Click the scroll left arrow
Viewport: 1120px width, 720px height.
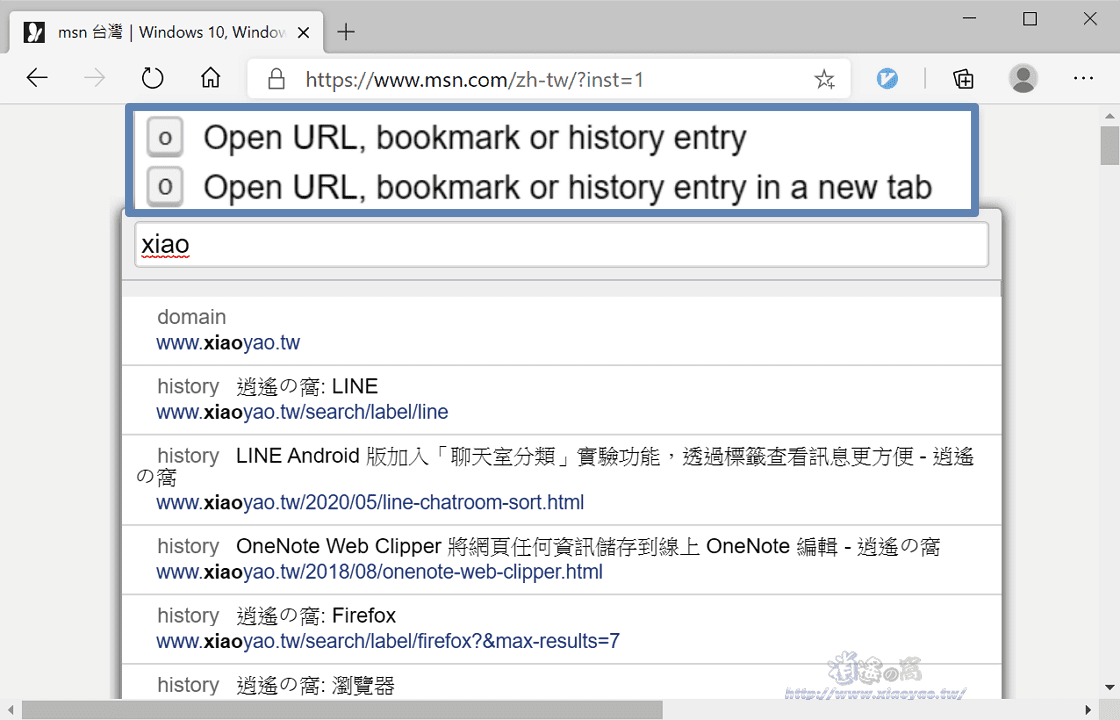10,710
